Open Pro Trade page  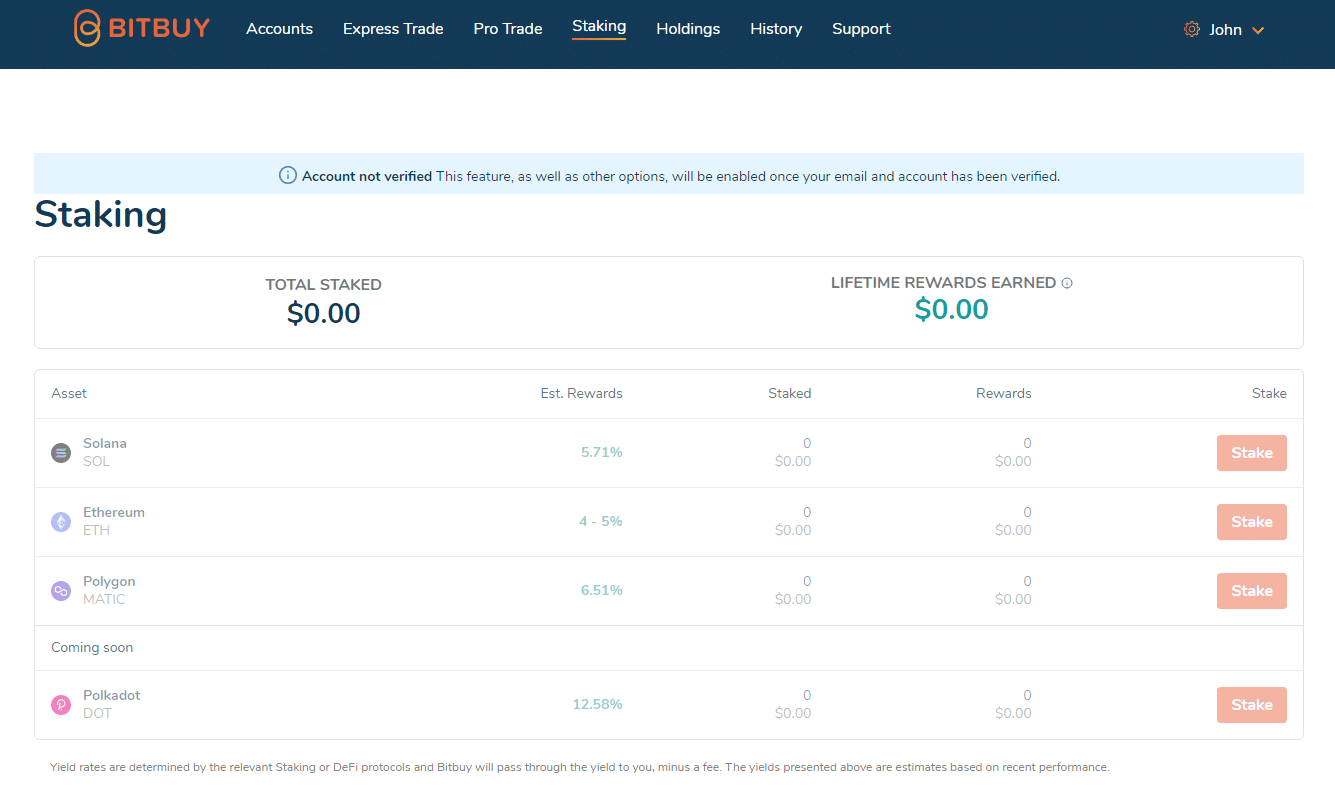coord(508,29)
